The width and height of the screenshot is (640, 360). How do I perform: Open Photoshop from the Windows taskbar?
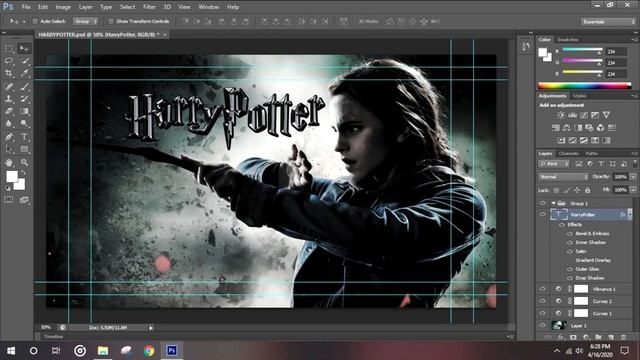point(172,350)
